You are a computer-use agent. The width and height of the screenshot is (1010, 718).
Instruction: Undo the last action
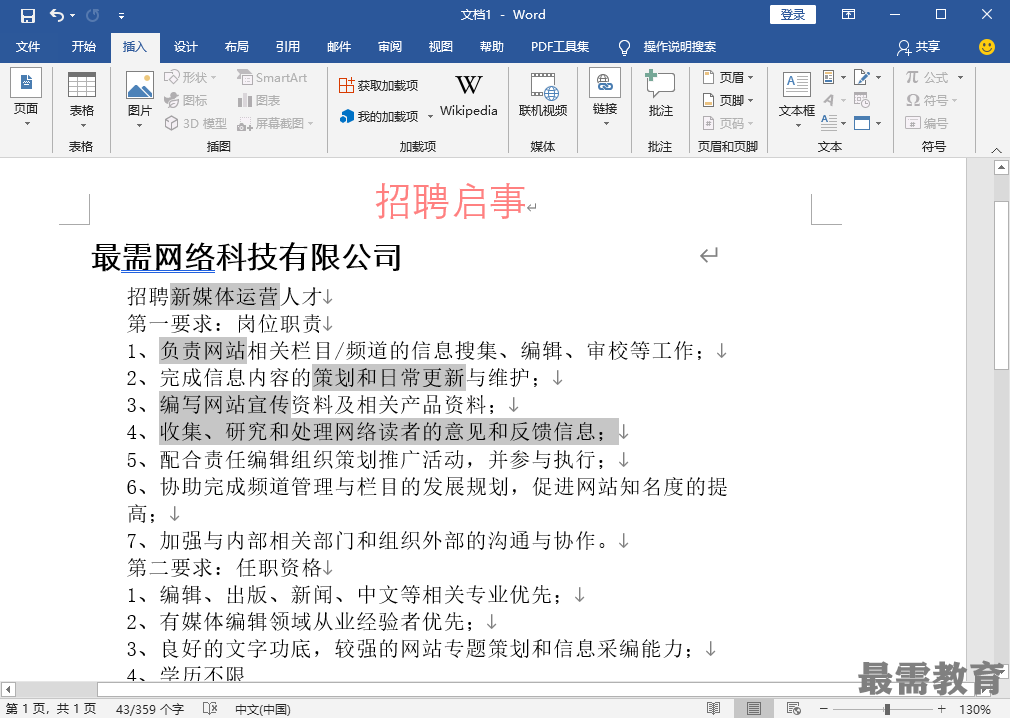pos(57,15)
